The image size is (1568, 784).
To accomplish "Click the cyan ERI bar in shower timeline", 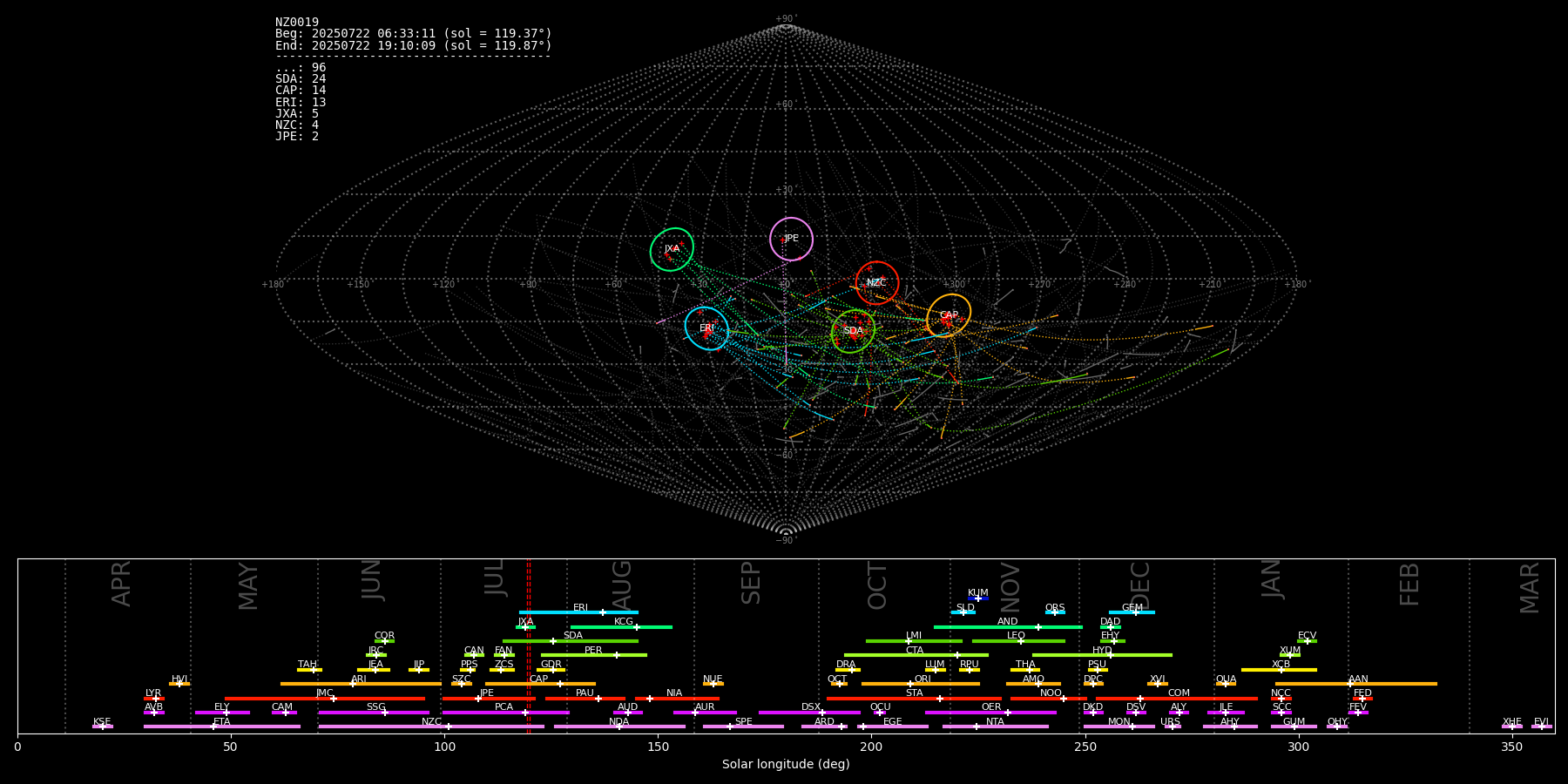I will tap(578, 612).
